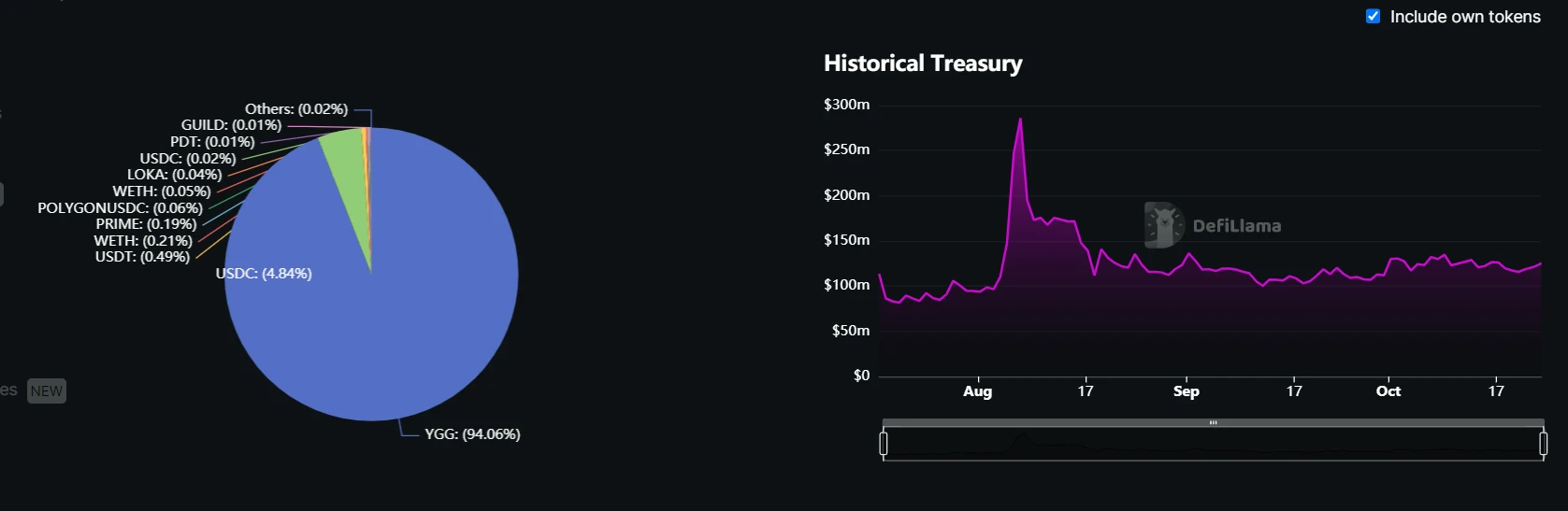Viewport: 1568px width, 511px height.
Task: Click the POLYGONUSDC (0.06%) label
Action: [120, 207]
